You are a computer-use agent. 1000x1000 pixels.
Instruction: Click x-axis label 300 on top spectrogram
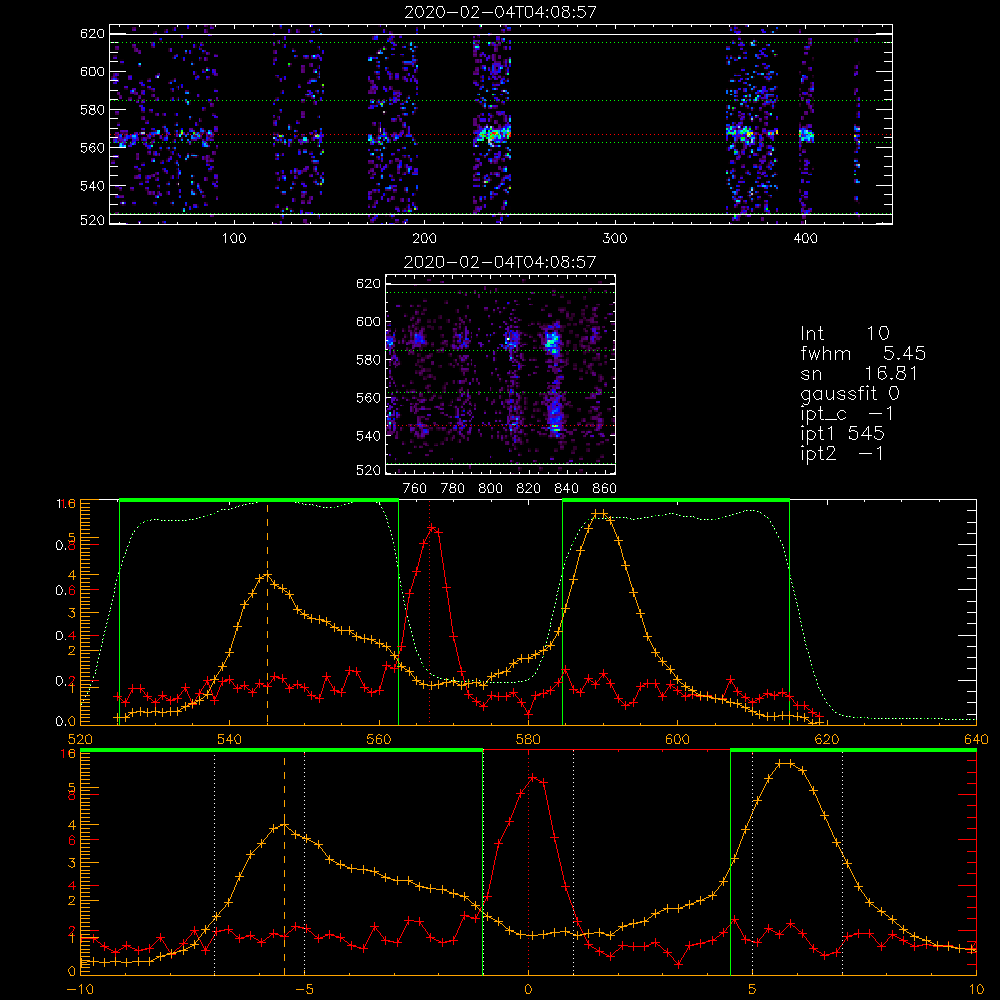pyautogui.click(x=615, y=239)
